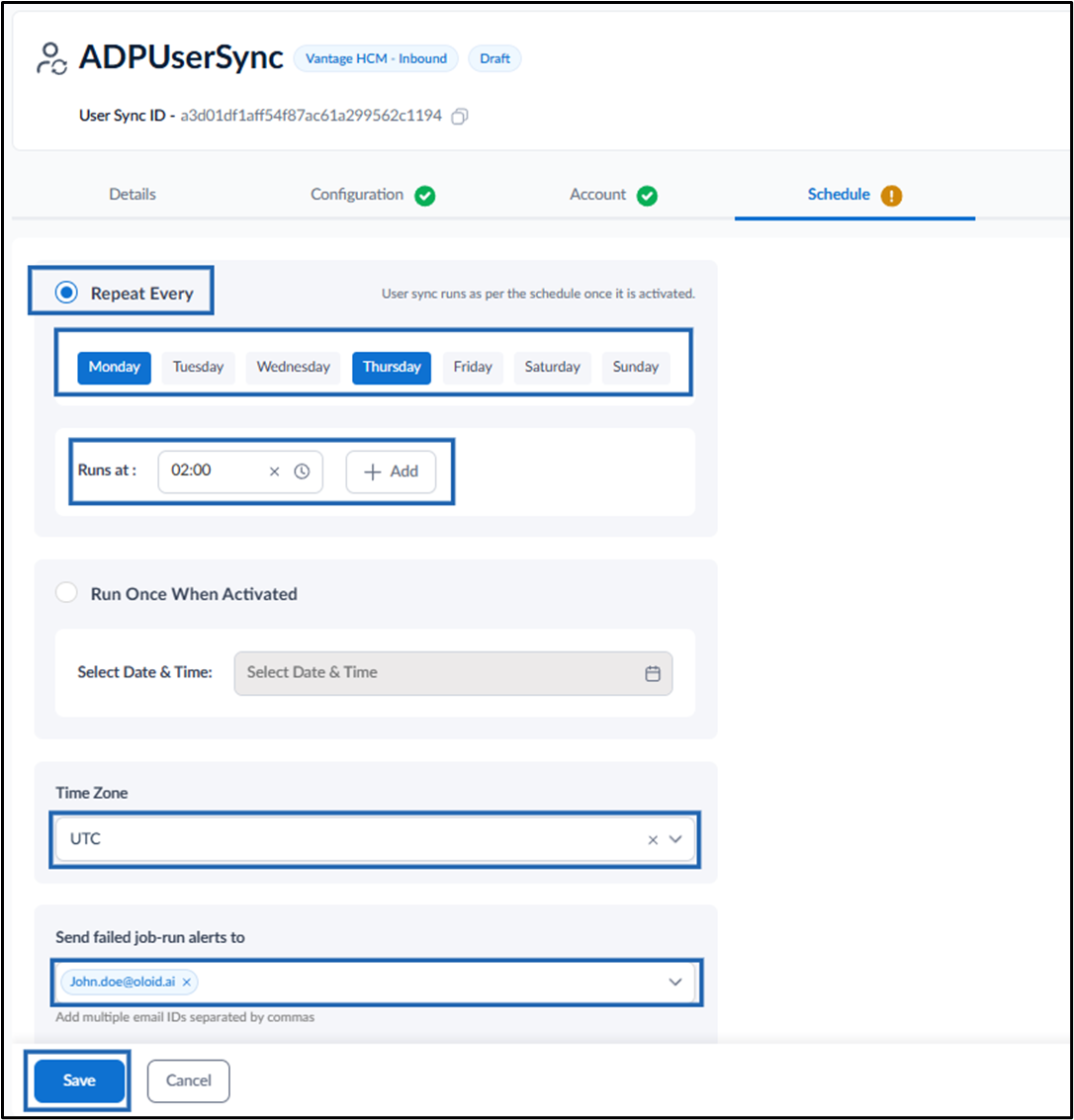Click the UTC time zone field
The image size is (1074, 1120).
pyautogui.click(x=375, y=839)
